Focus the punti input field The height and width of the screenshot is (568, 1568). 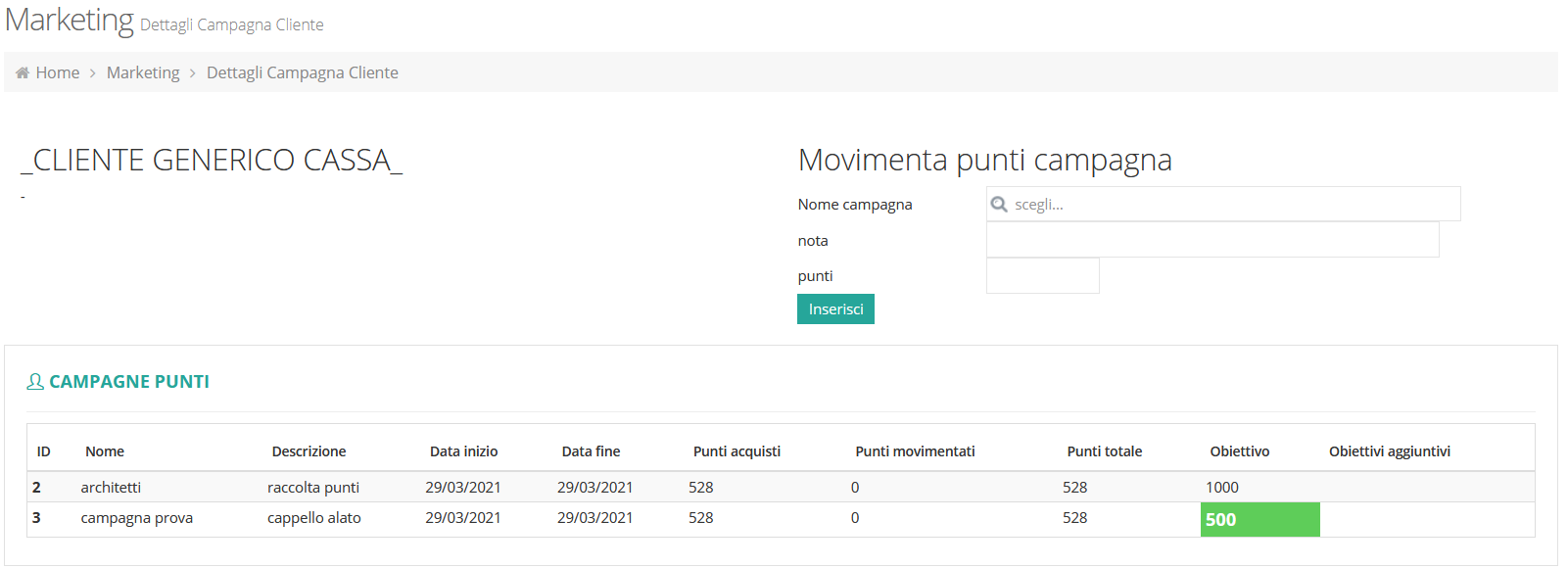(x=1043, y=276)
